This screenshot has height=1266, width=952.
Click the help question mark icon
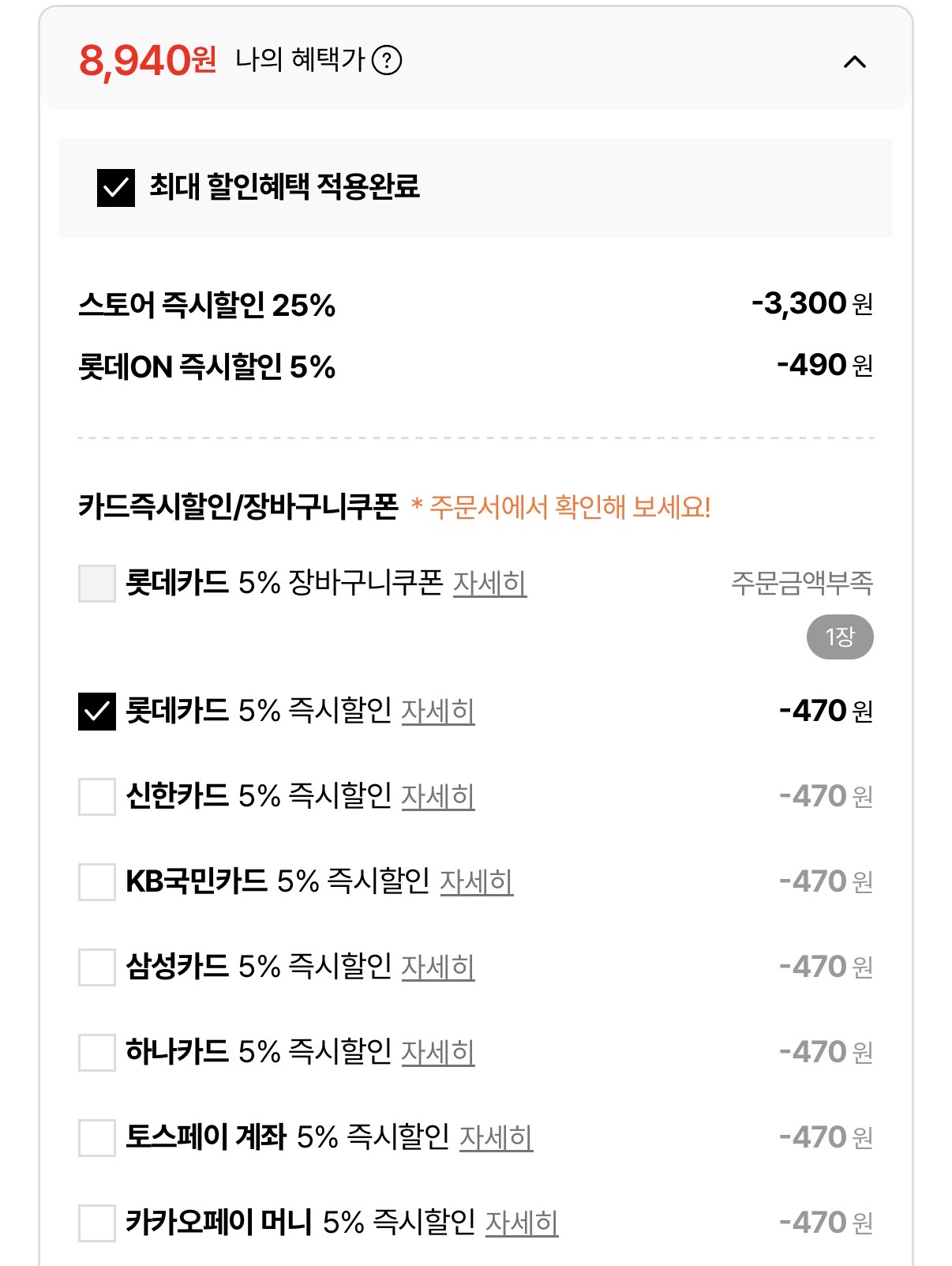(x=387, y=60)
